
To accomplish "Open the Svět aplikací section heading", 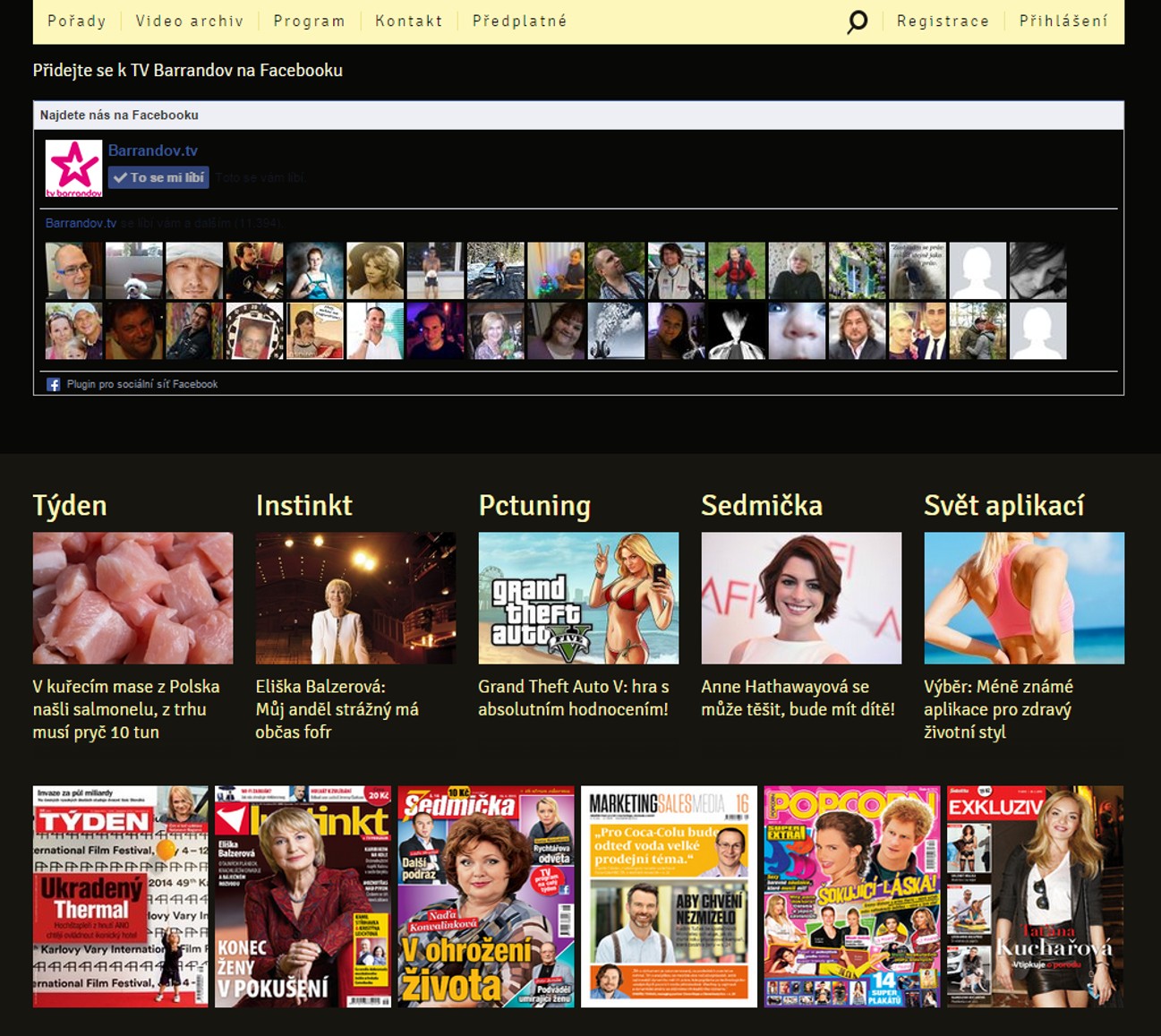I will tap(1004, 506).
